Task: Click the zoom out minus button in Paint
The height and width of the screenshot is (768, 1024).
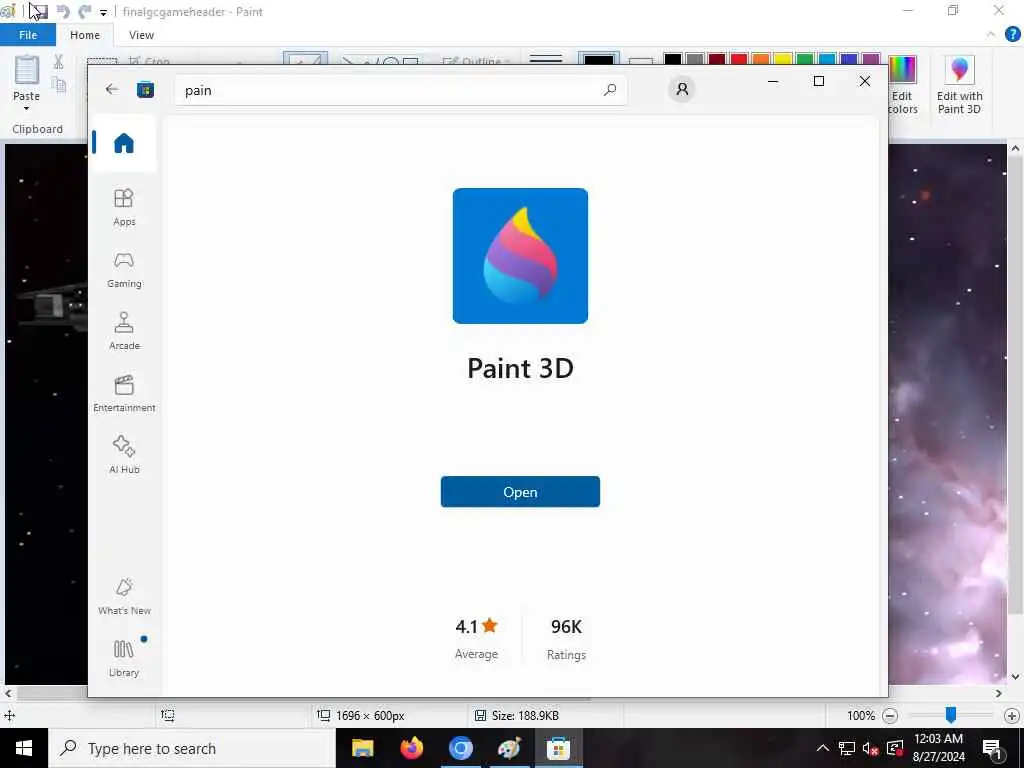Action: click(x=889, y=716)
